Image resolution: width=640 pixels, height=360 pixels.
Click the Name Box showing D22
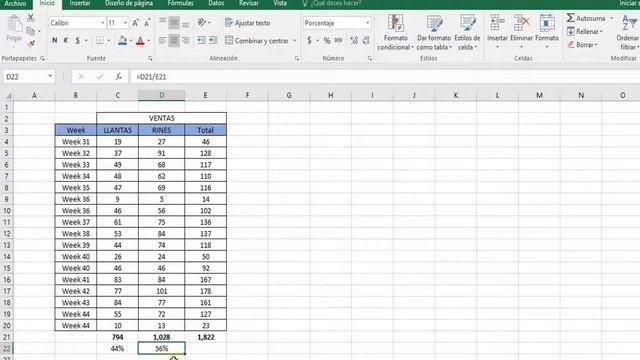click(29, 77)
